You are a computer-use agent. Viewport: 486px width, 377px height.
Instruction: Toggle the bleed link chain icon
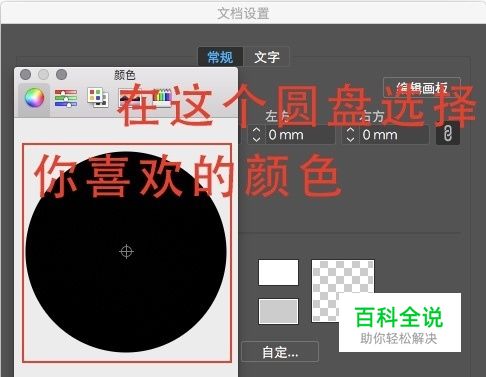pos(448,134)
